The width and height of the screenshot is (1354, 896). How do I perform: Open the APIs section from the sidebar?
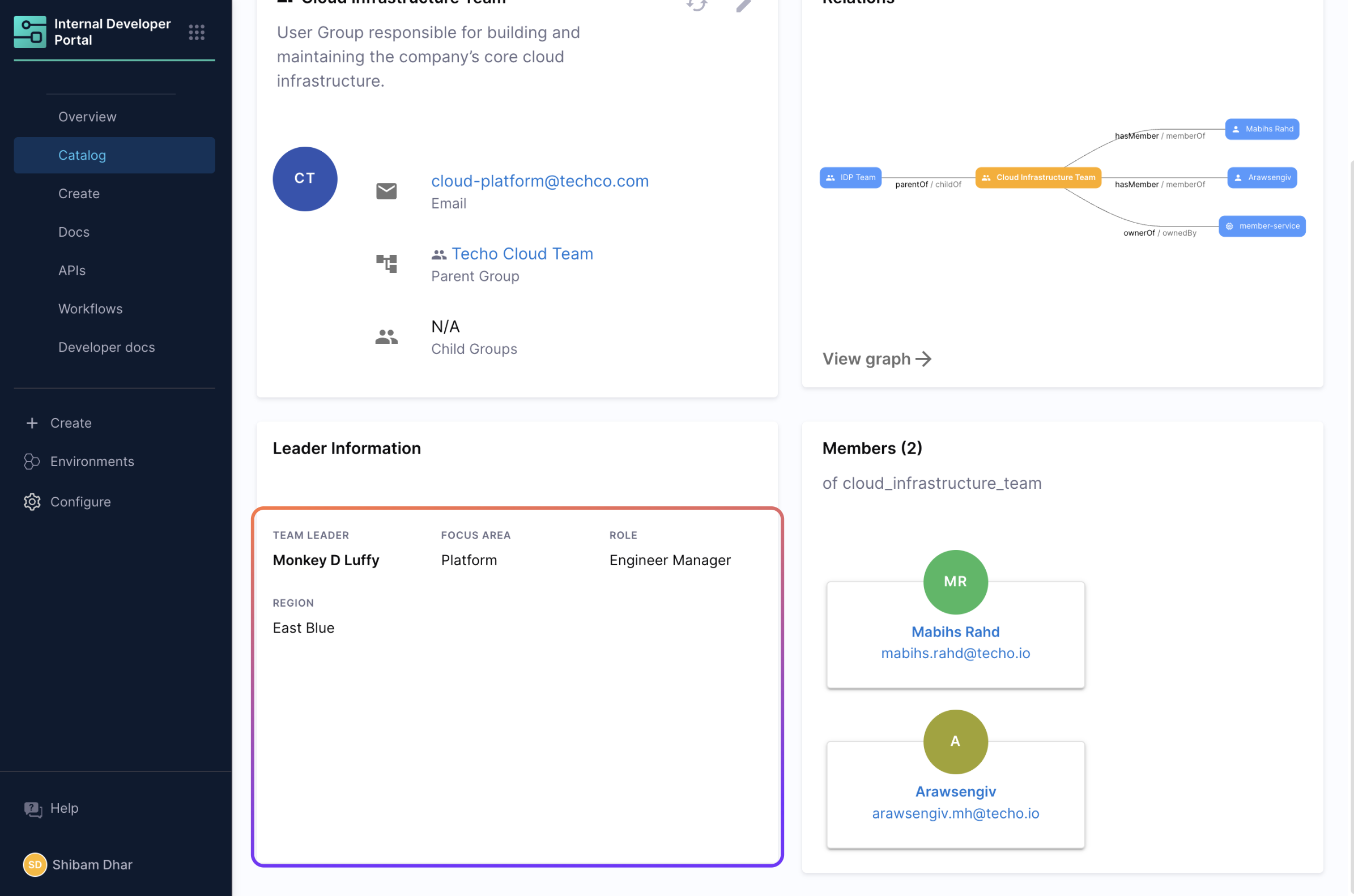tap(72, 270)
